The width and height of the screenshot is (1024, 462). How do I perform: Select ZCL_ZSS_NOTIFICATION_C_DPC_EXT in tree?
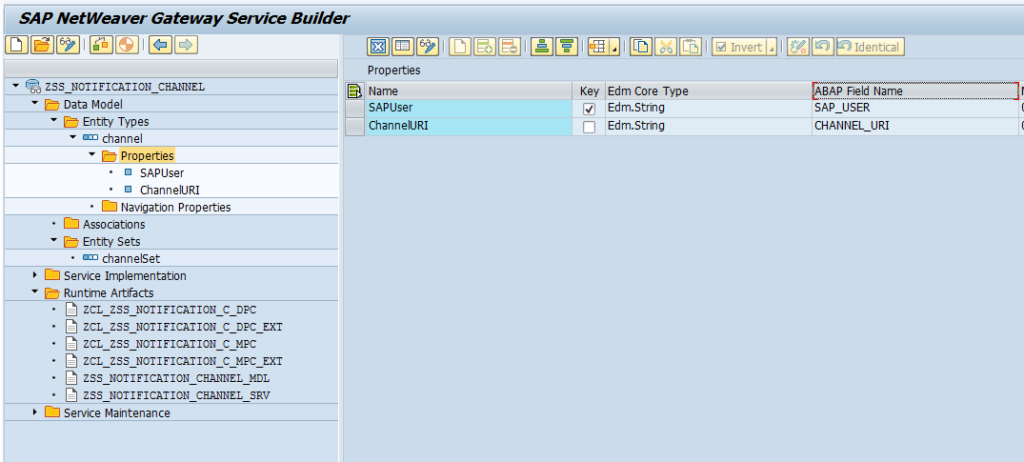coord(182,327)
